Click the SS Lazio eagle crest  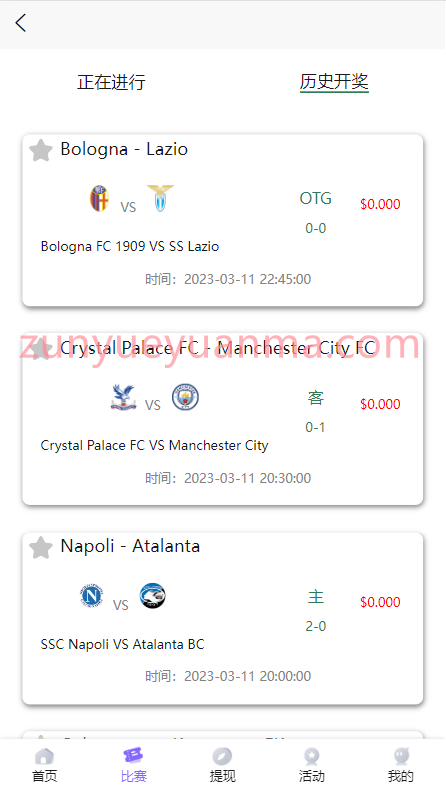(160, 198)
